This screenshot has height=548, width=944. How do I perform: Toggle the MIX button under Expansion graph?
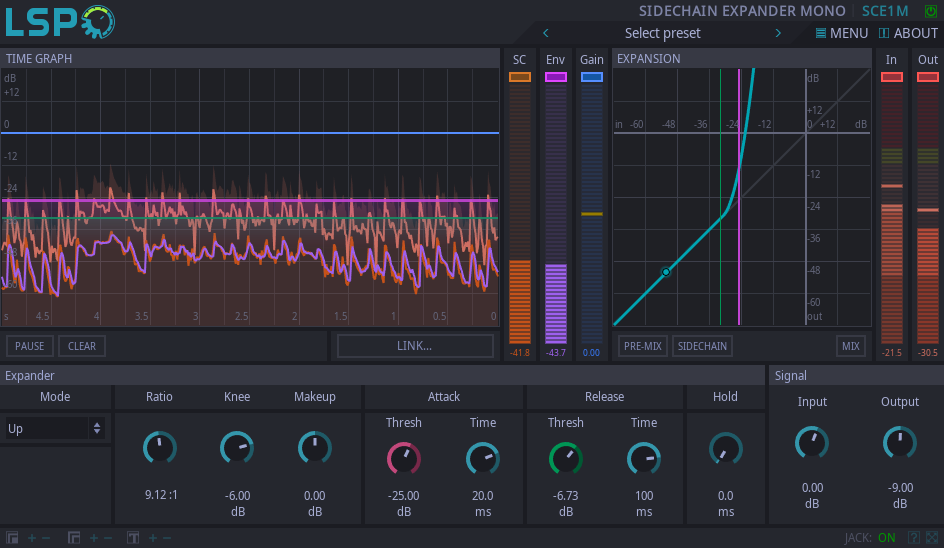(x=851, y=346)
